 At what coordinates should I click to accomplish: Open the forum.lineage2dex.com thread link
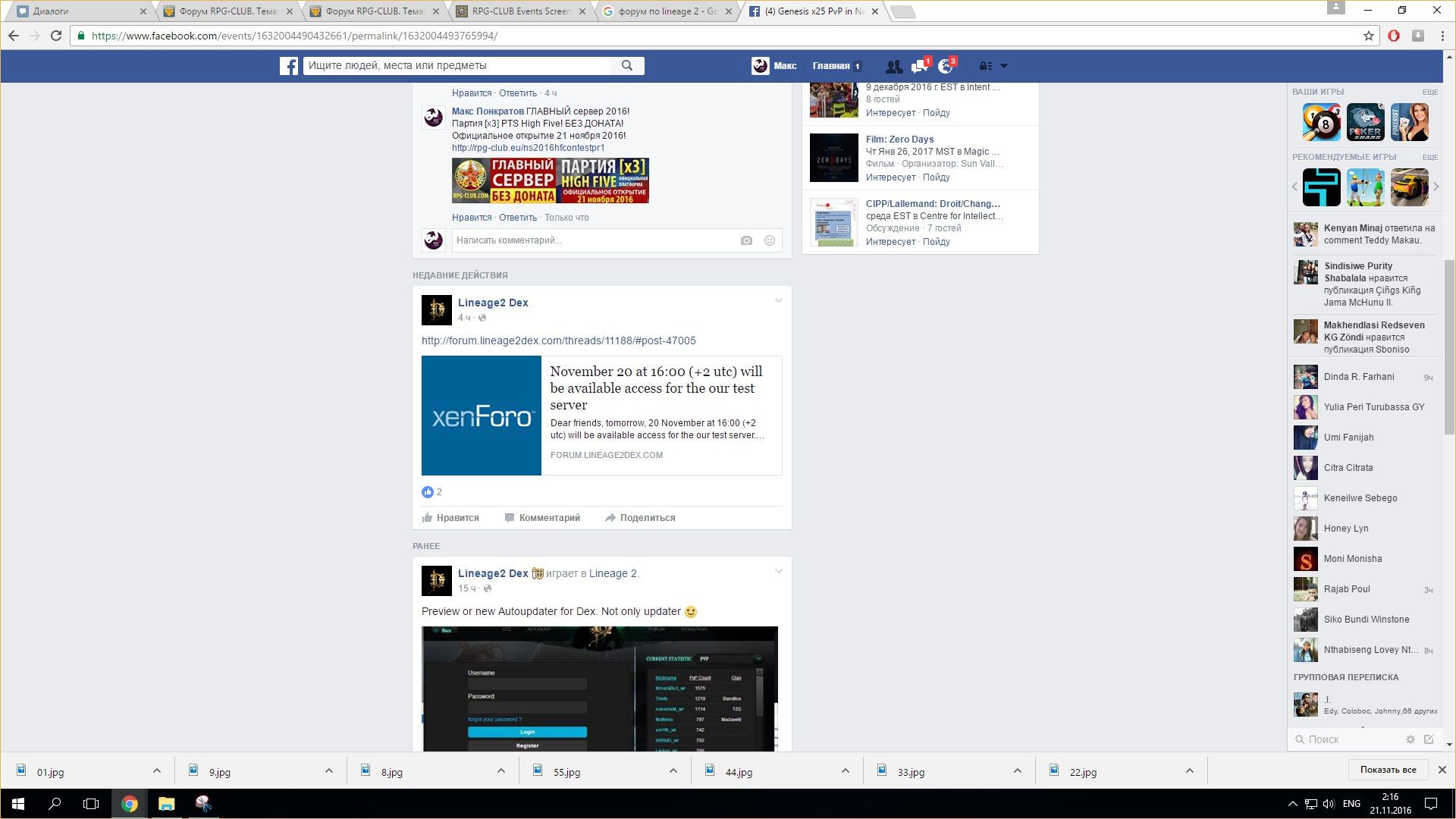(x=558, y=340)
